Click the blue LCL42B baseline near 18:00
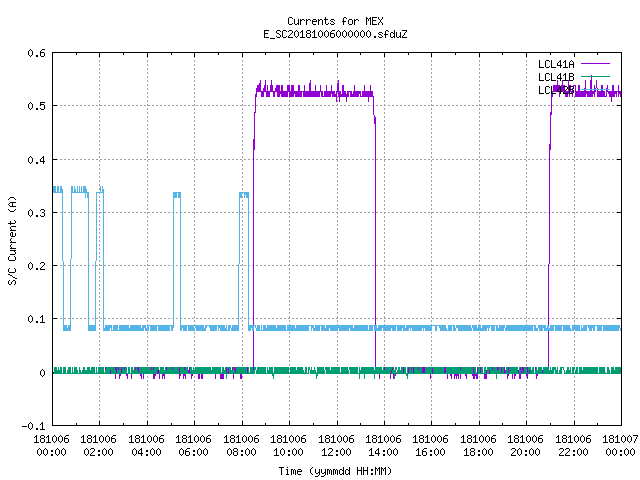Image resolution: width=640 pixels, height=480 pixels. point(478,328)
